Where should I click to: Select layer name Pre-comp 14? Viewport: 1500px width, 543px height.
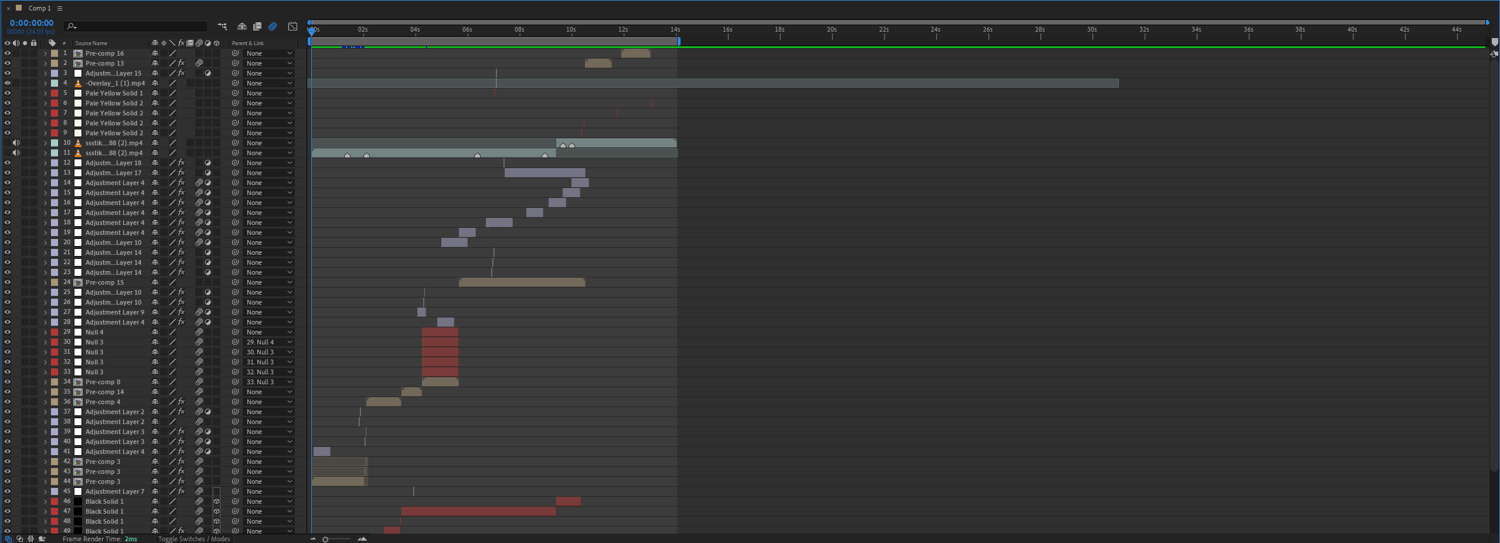pos(105,392)
